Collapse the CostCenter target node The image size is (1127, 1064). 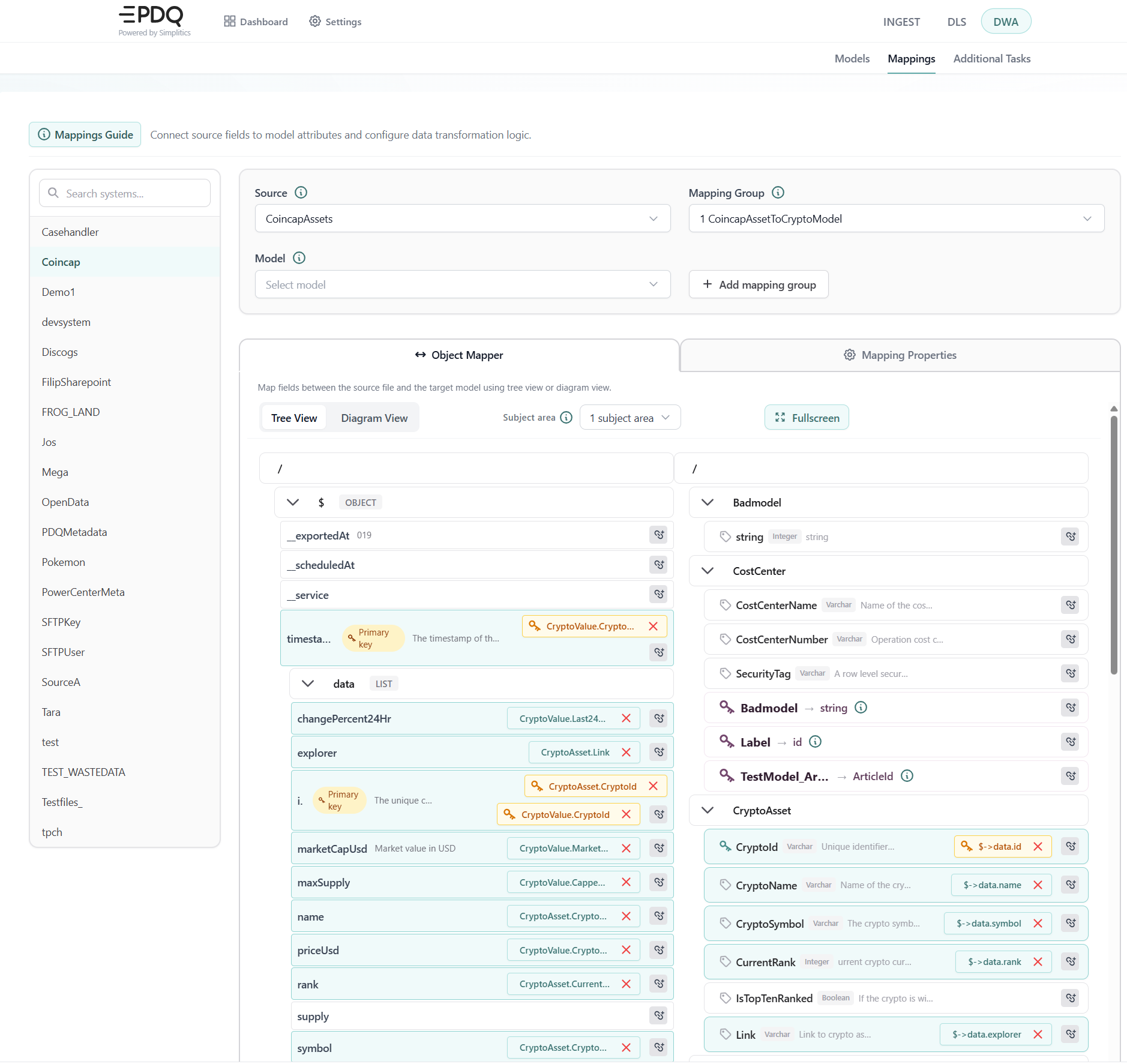708,571
